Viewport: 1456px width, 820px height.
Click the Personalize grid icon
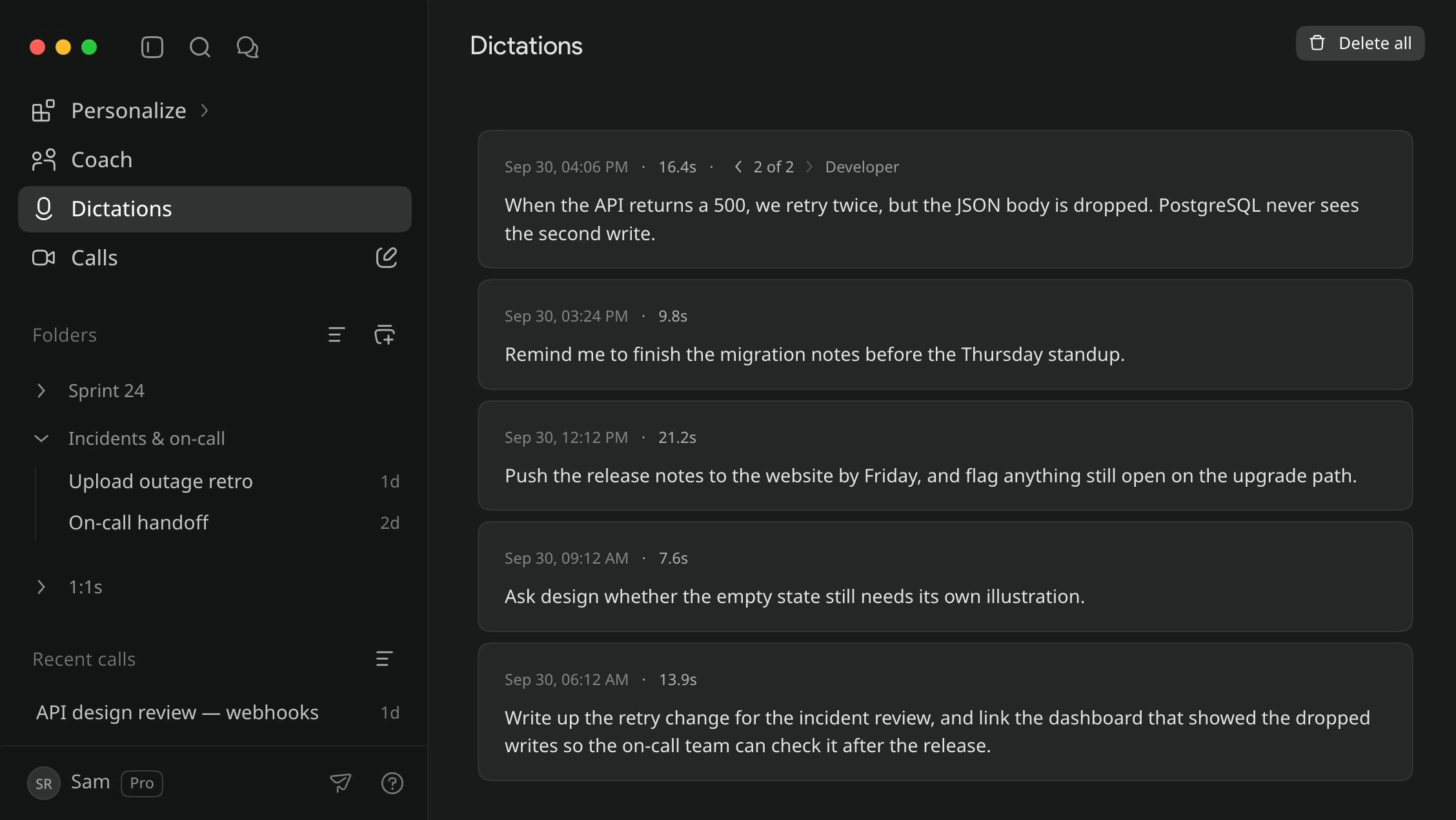coord(43,110)
